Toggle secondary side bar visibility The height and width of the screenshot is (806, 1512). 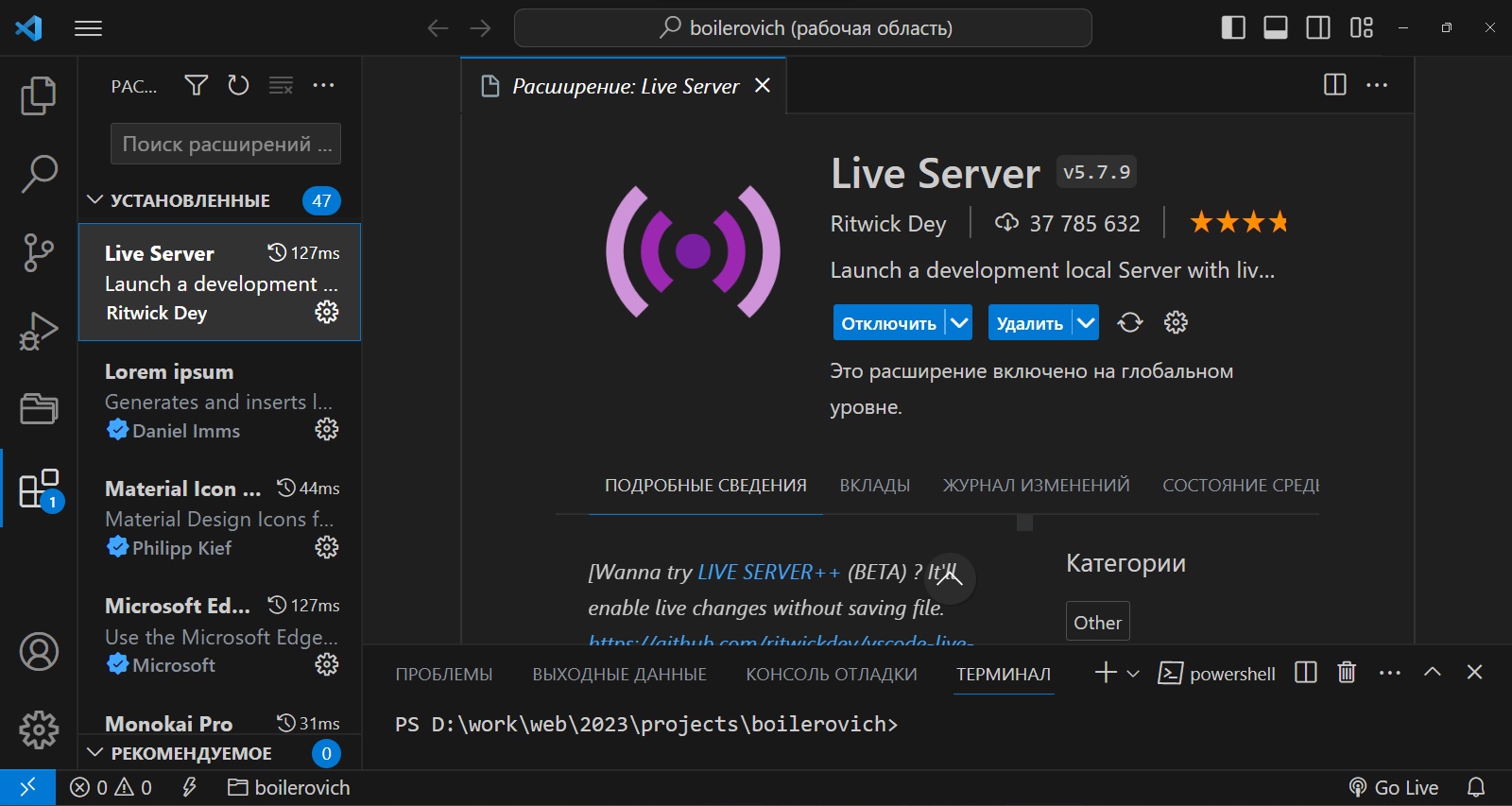[x=1318, y=28]
